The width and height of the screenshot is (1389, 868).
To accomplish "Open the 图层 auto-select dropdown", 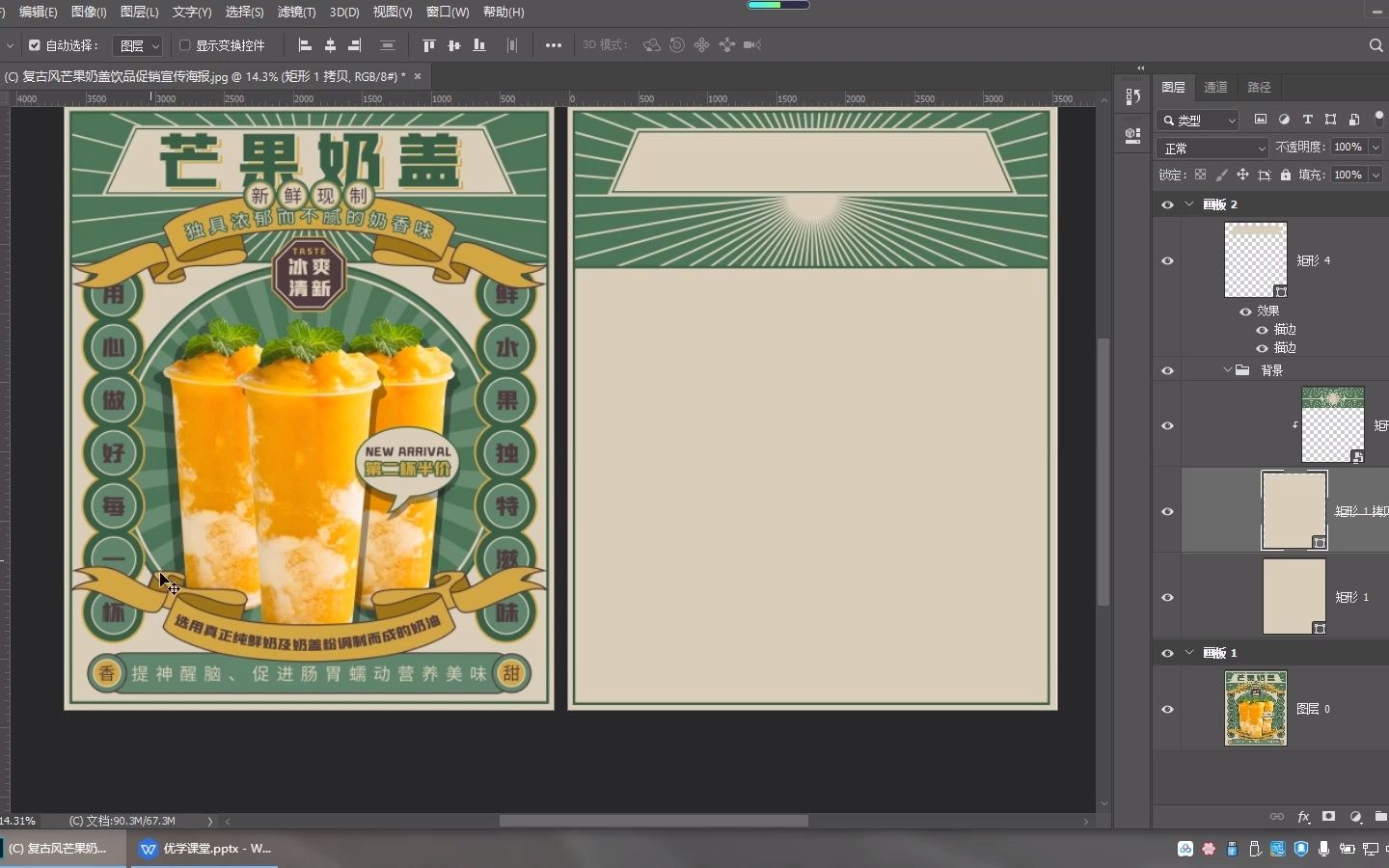I will pos(139,45).
